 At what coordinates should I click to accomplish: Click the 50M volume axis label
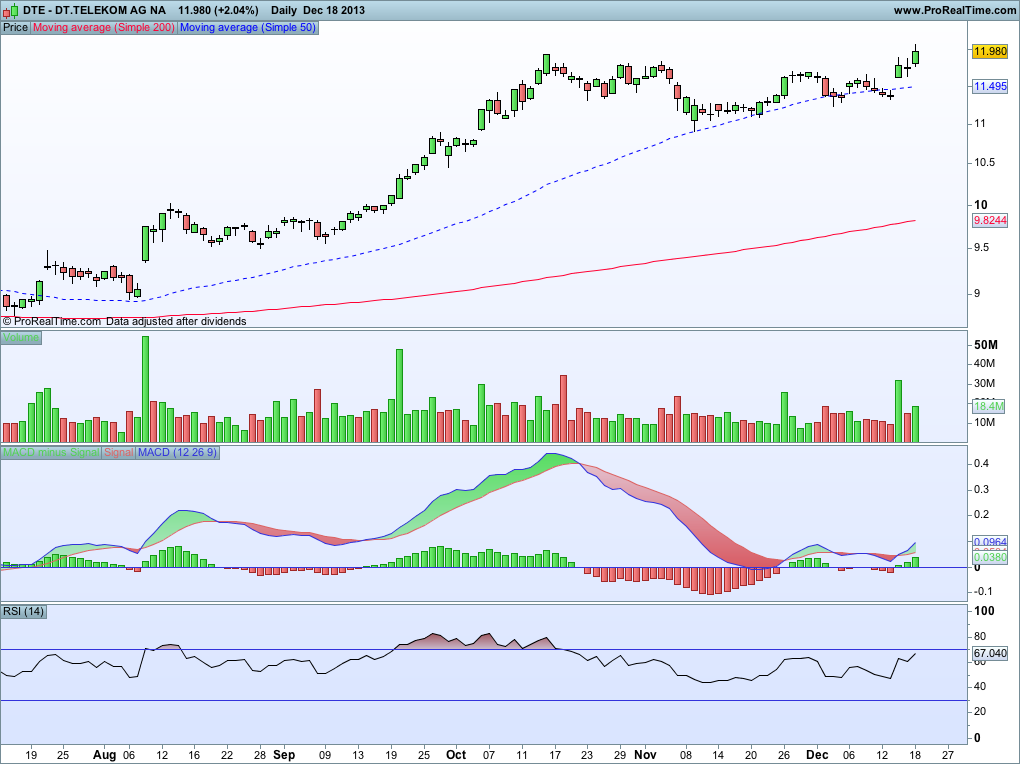pyautogui.click(x=986, y=345)
